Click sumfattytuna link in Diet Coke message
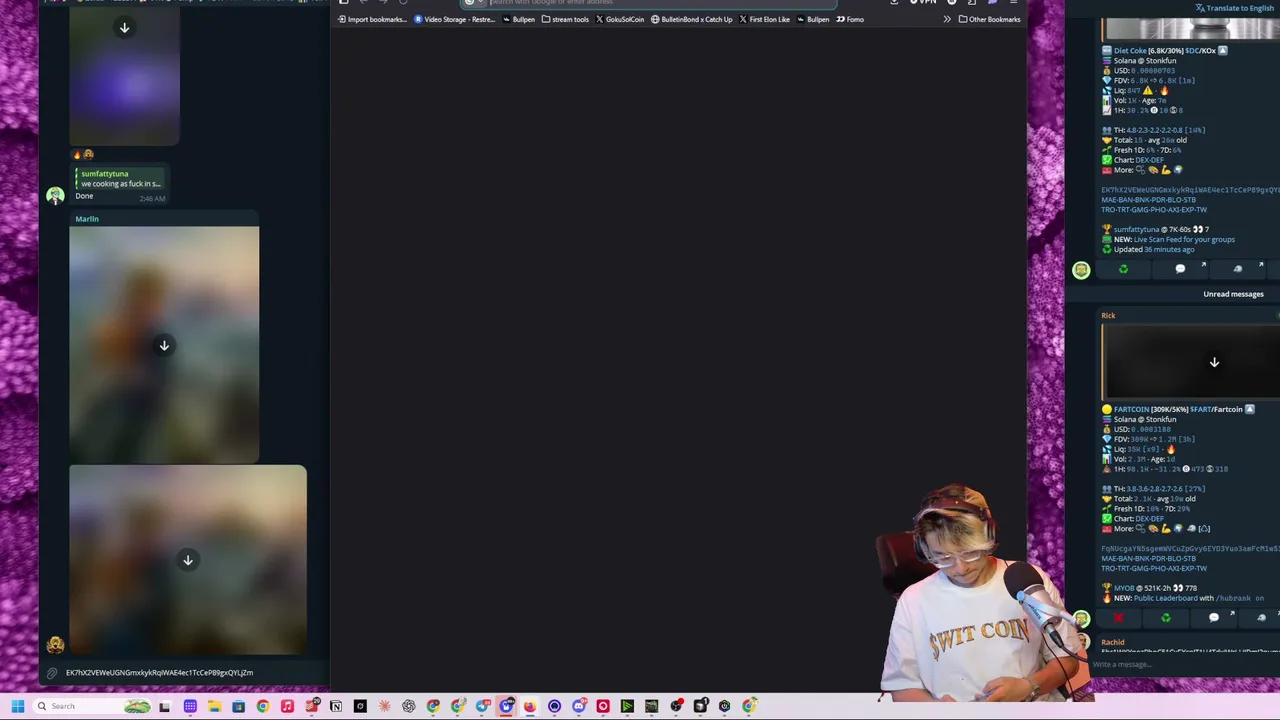The height and width of the screenshot is (720, 1280). 1138,230
